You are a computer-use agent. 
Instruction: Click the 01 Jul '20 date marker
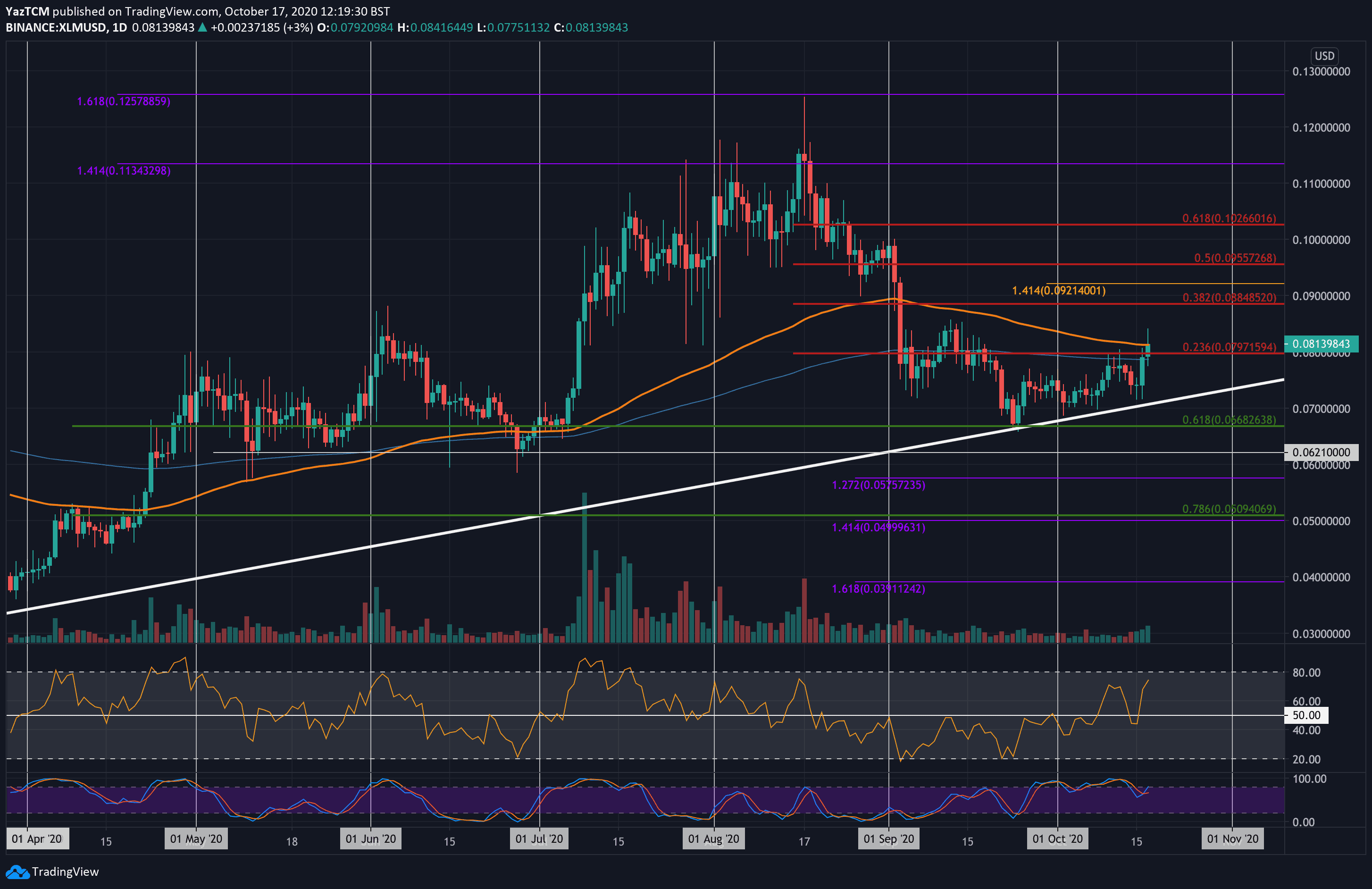[x=539, y=839]
